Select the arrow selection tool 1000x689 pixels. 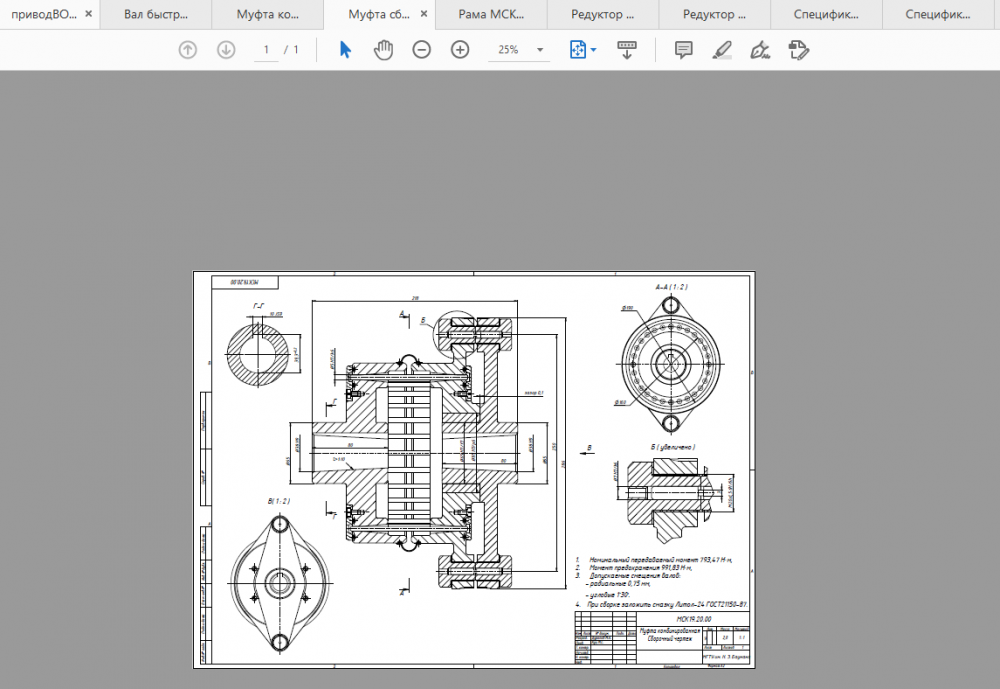coord(345,50)
